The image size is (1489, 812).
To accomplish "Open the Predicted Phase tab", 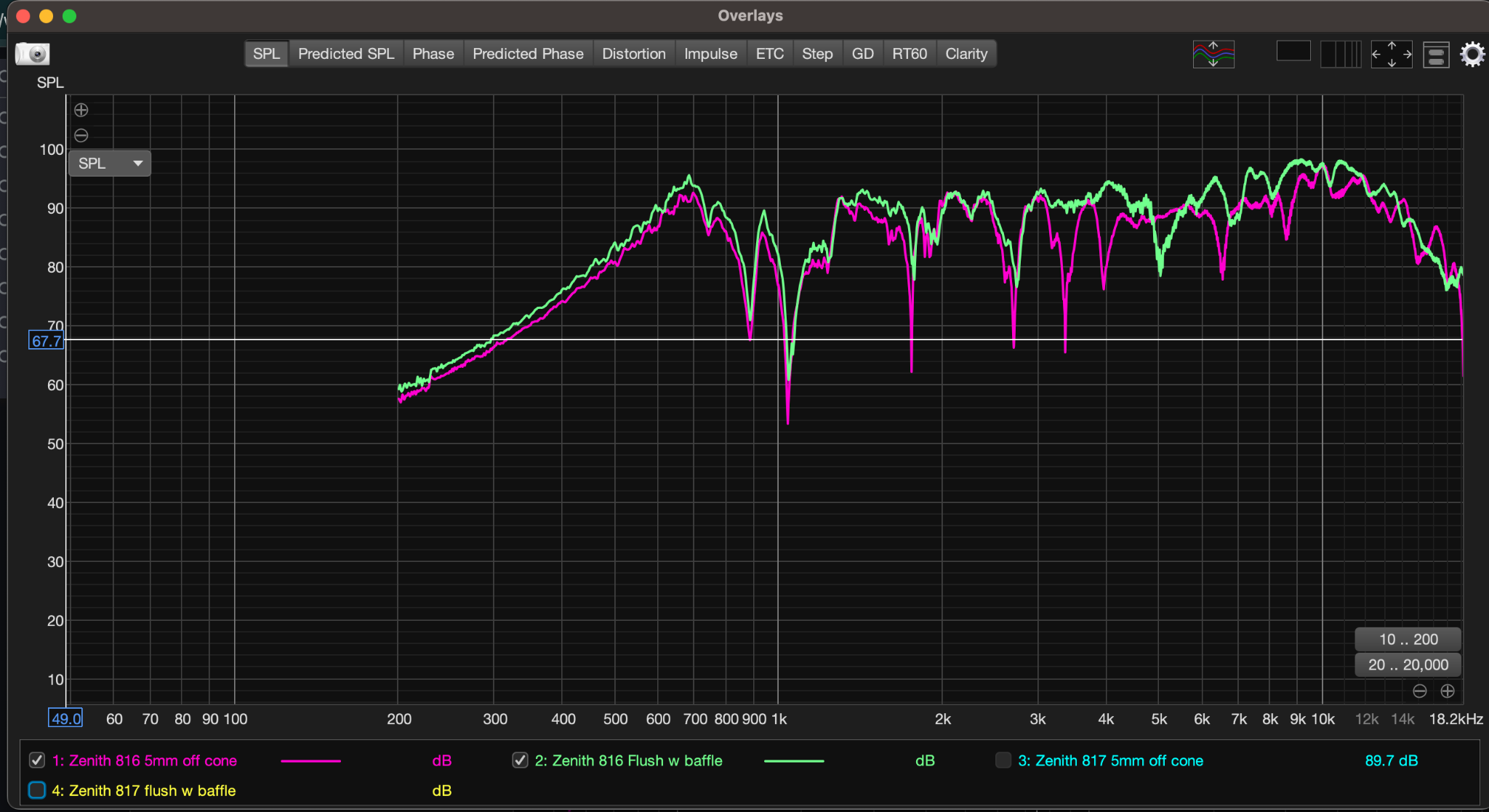I will coord(528,54).
